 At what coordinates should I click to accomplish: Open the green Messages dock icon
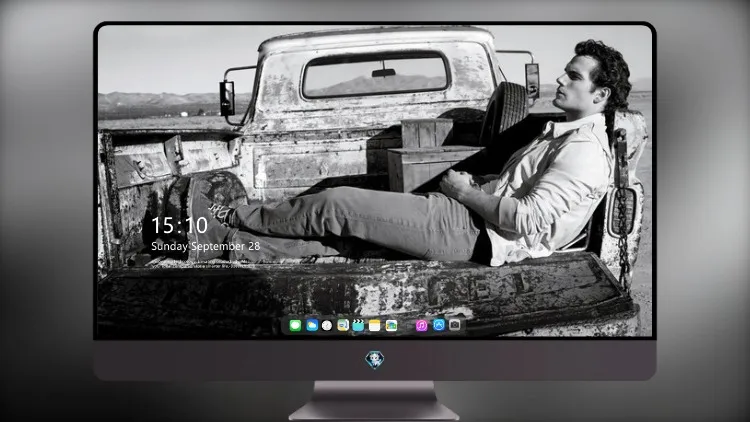295,326
